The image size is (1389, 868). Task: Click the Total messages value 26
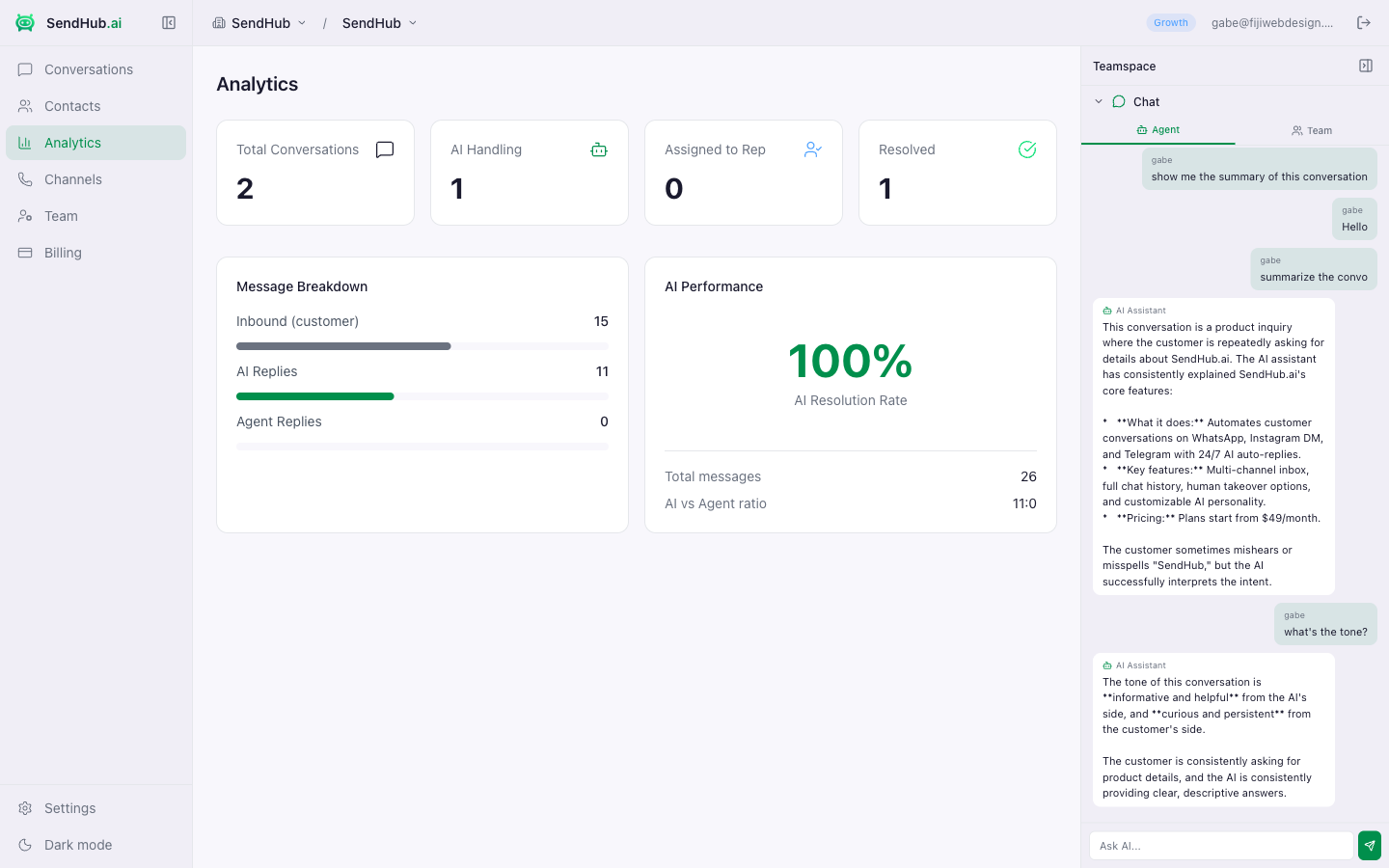point(1028,476)
